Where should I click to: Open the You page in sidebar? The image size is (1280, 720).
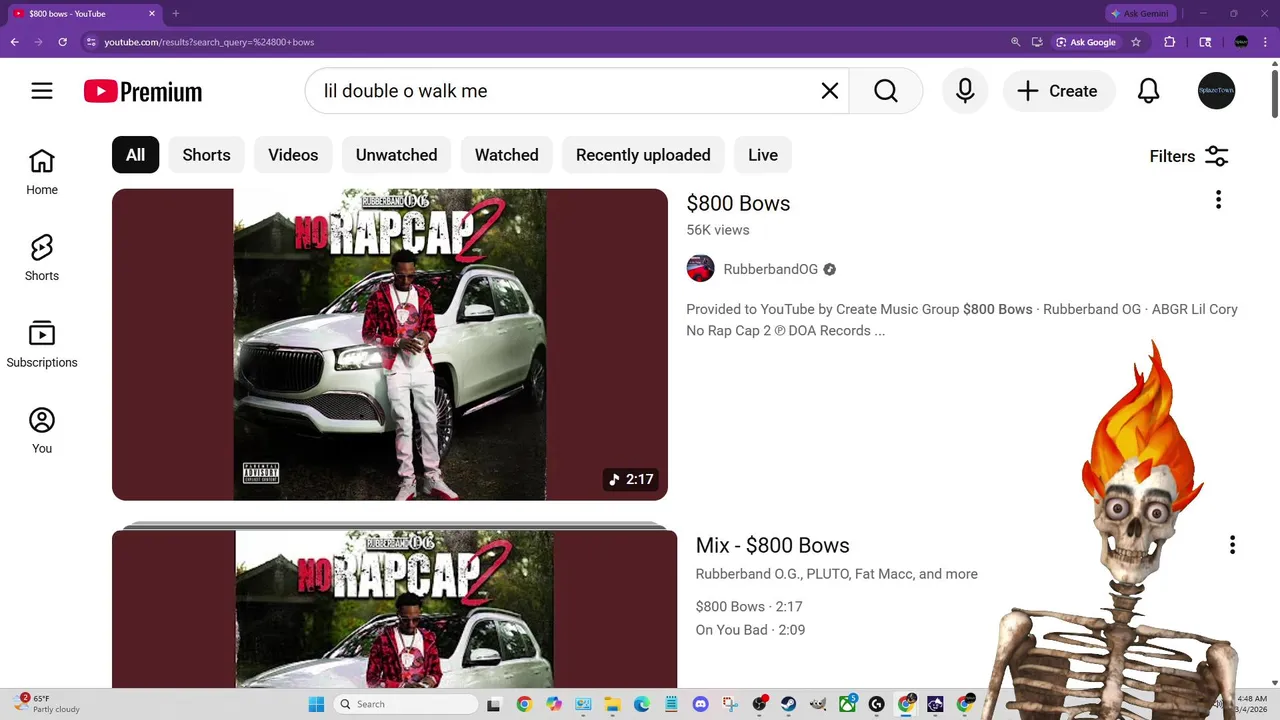pos(42,431)
